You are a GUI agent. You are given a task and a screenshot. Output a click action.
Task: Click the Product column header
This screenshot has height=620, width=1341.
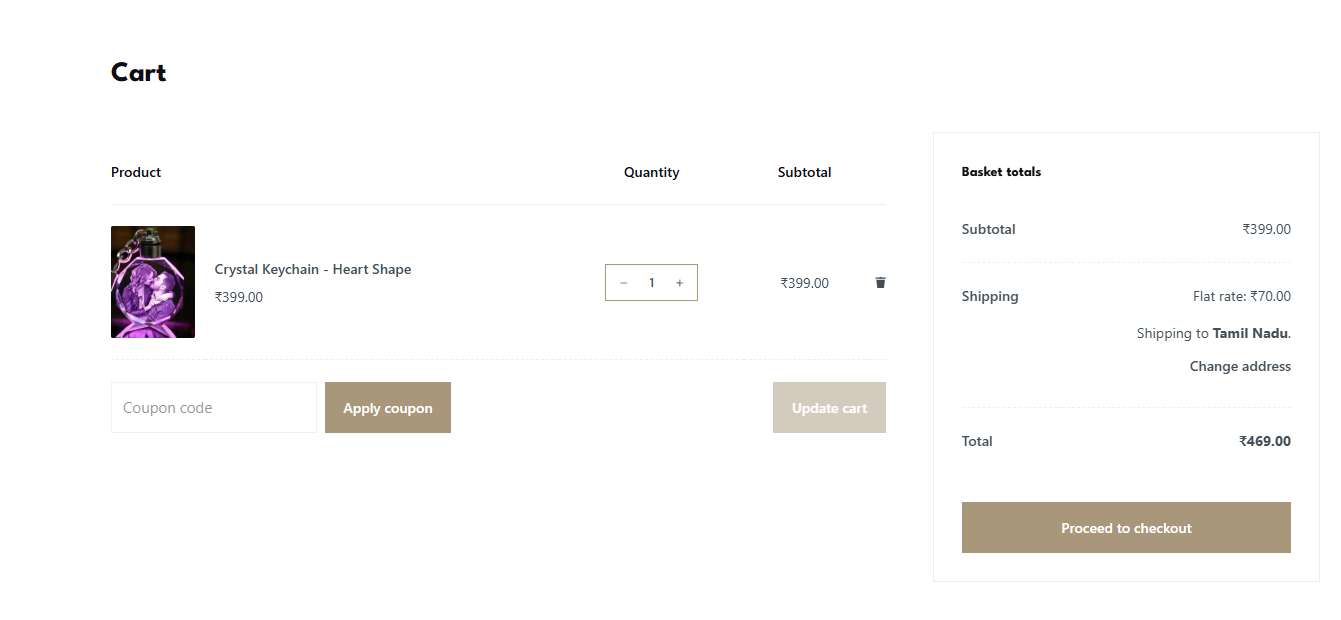click(x=136, y=172)
